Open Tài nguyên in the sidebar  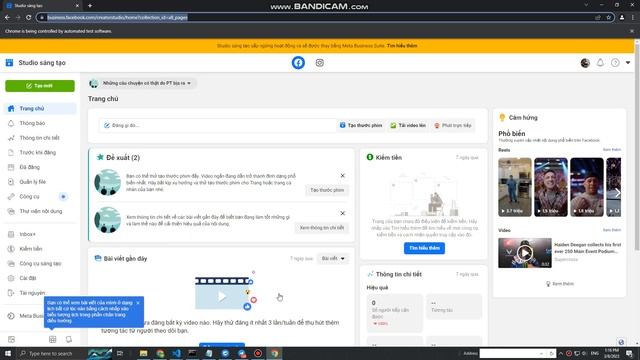[40, 293]
